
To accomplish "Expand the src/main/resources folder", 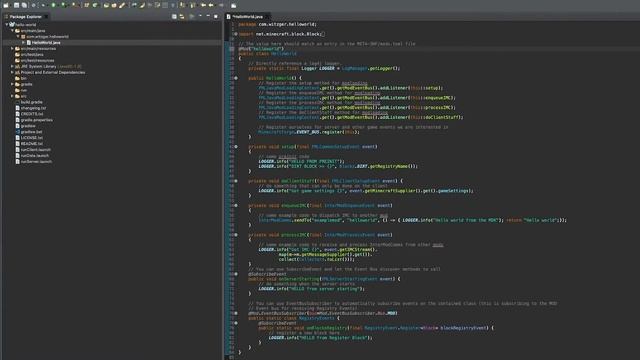I will point(12,48).
